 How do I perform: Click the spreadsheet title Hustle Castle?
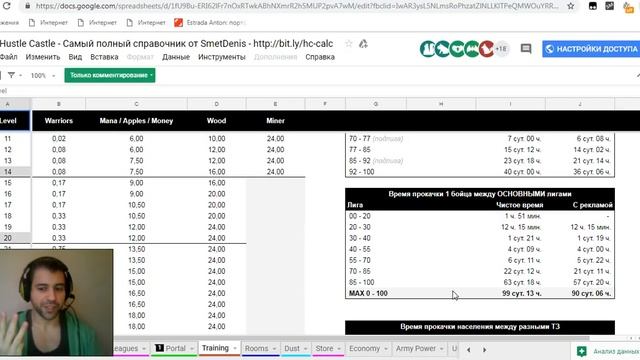pyautogui.click(x=167, y=43)
